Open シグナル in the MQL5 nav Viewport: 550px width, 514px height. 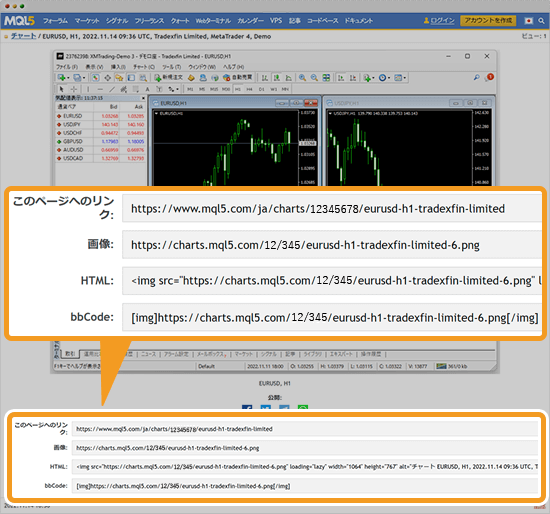[117, 21]
